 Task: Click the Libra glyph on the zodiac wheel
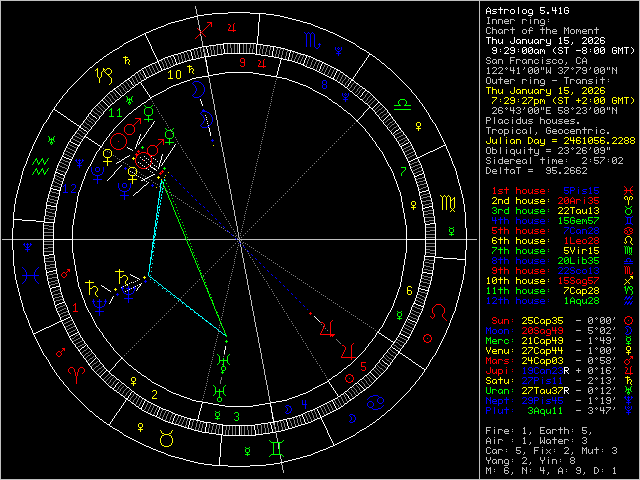[x=403, y=102]
